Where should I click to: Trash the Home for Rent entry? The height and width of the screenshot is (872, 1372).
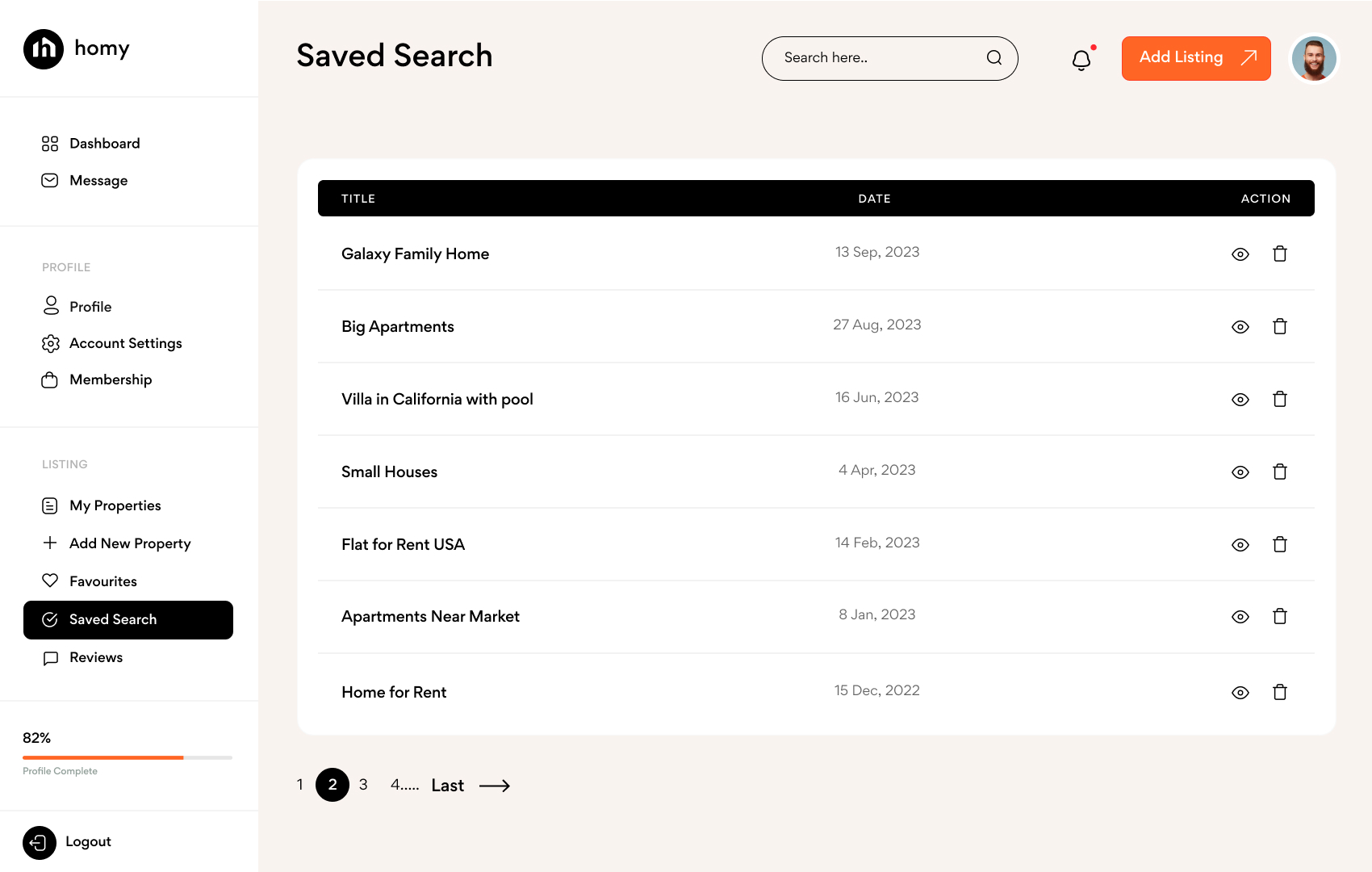coord(1280,692)
